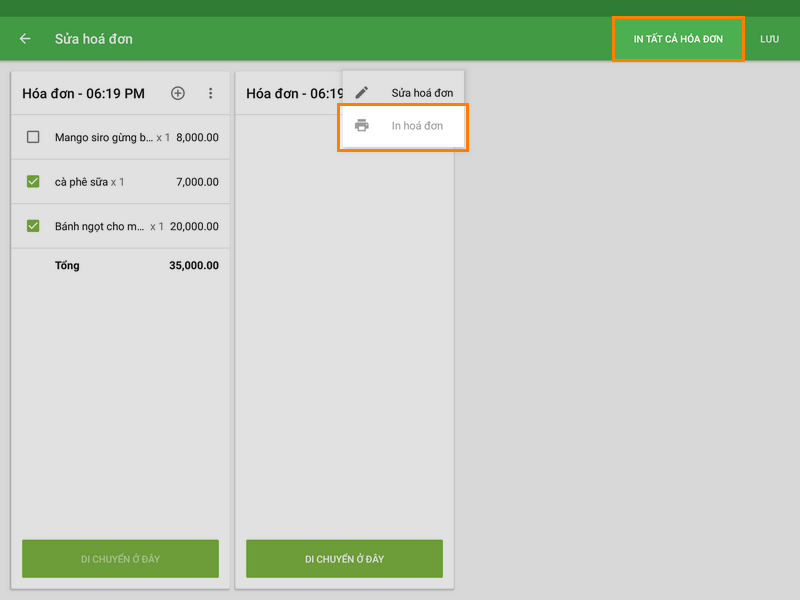Select the cà phê sữa item name
The width and height of the screenshot is (800, 600).
click(81, 182)
